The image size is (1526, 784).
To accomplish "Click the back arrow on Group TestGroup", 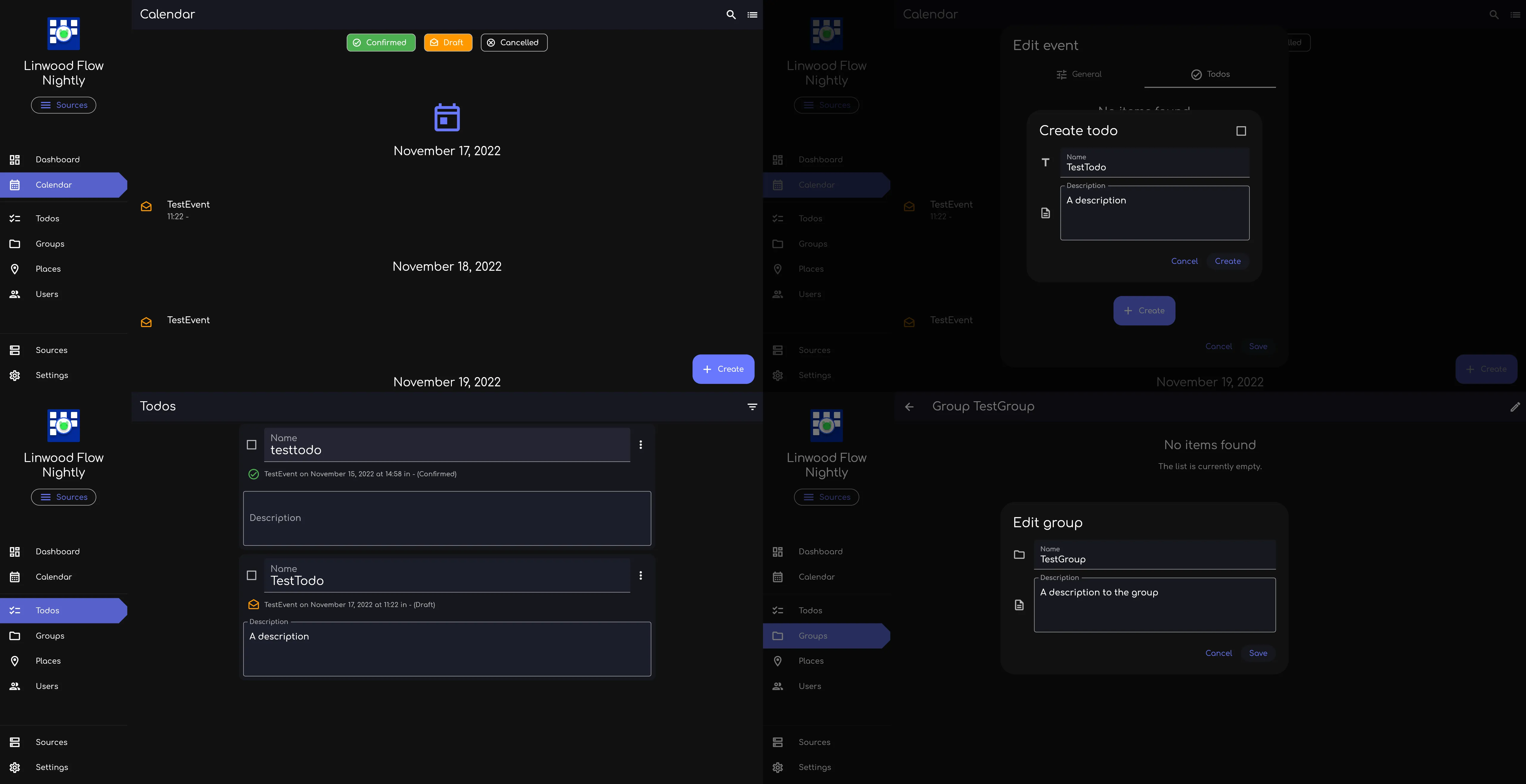I will point(909,407).
